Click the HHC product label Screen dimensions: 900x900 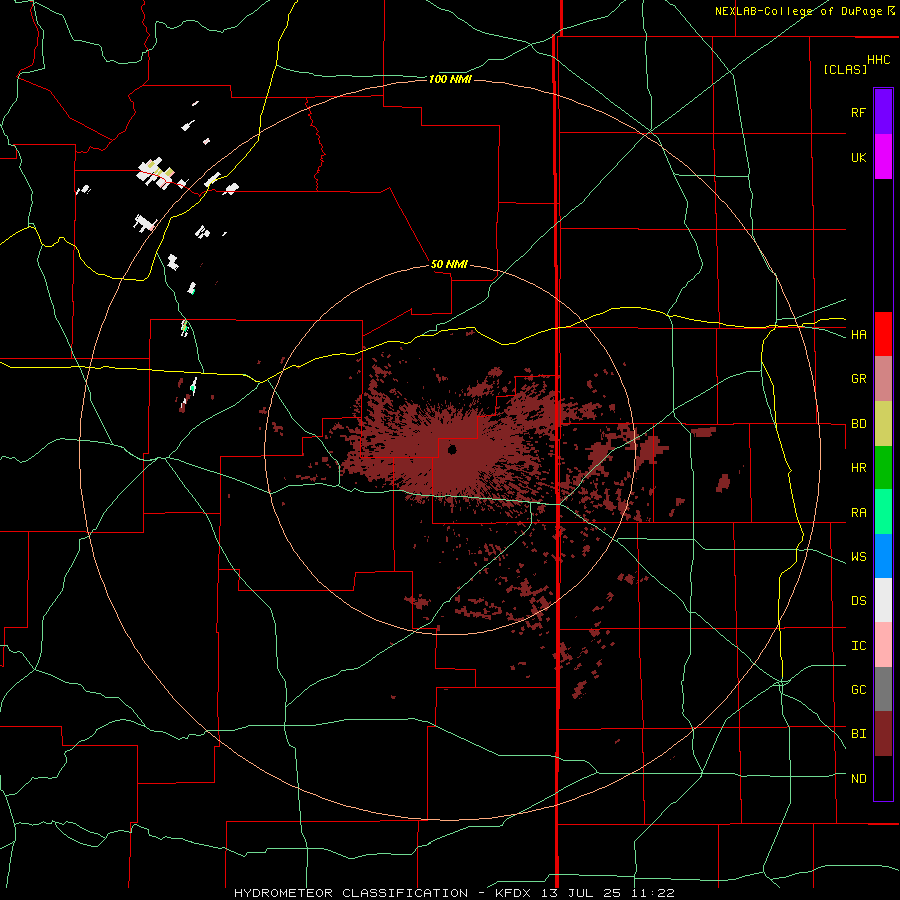pos(878,60)
